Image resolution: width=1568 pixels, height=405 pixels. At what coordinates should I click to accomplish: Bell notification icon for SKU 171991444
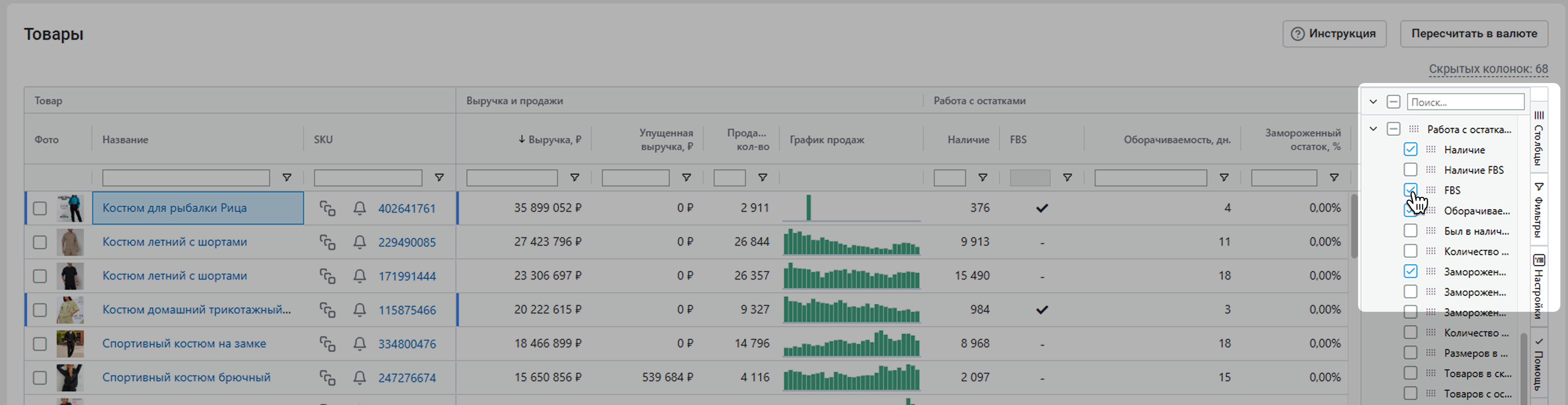pos(360,276)
